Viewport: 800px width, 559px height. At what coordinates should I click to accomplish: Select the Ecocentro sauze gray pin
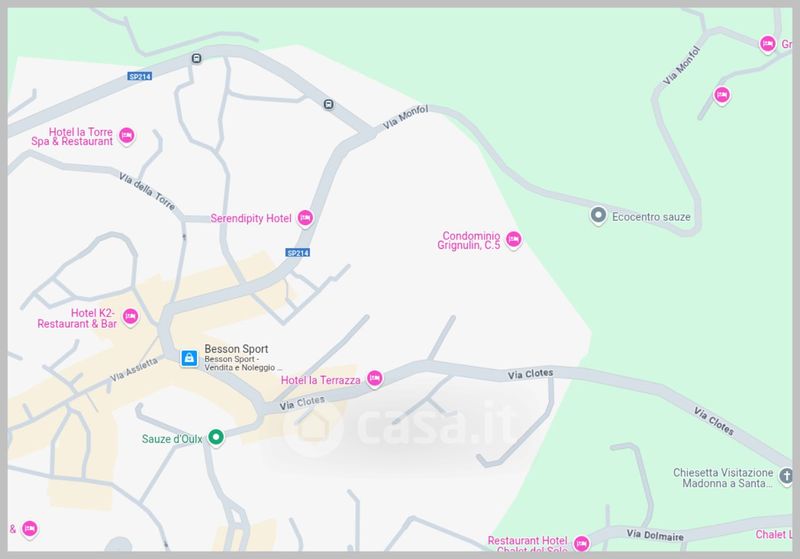[598, 215]
